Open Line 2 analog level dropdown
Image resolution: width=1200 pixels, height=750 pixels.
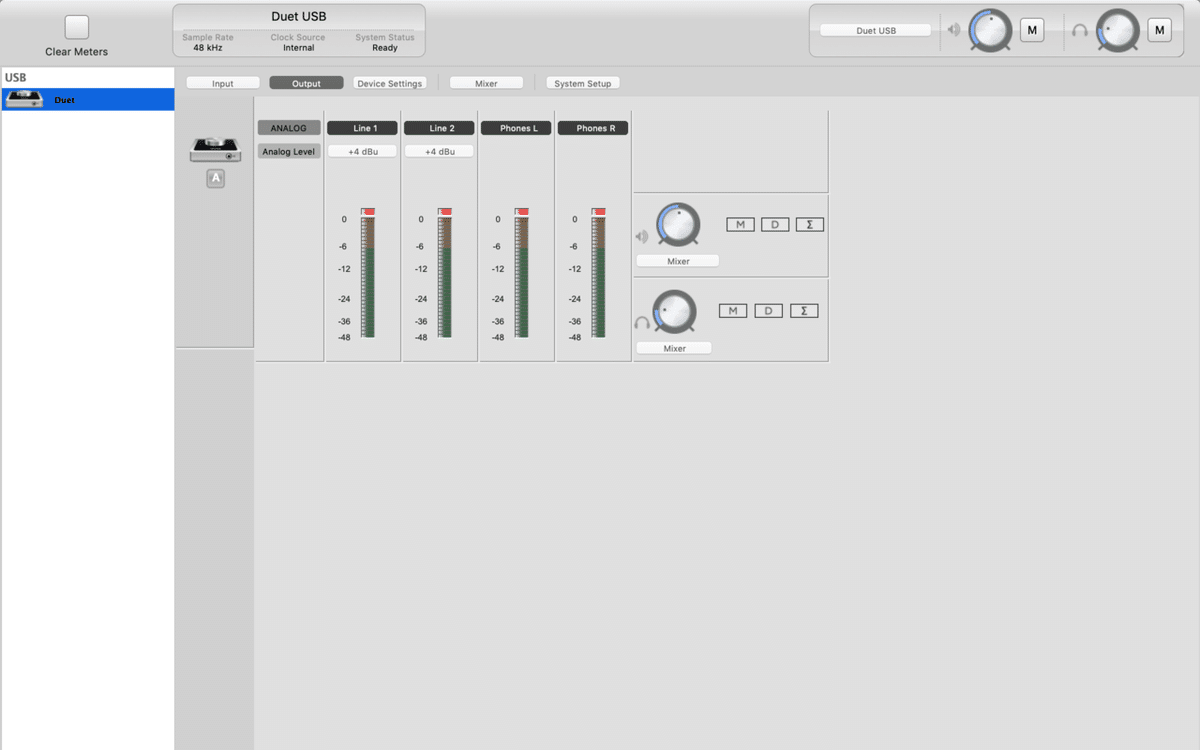point(439,151)
